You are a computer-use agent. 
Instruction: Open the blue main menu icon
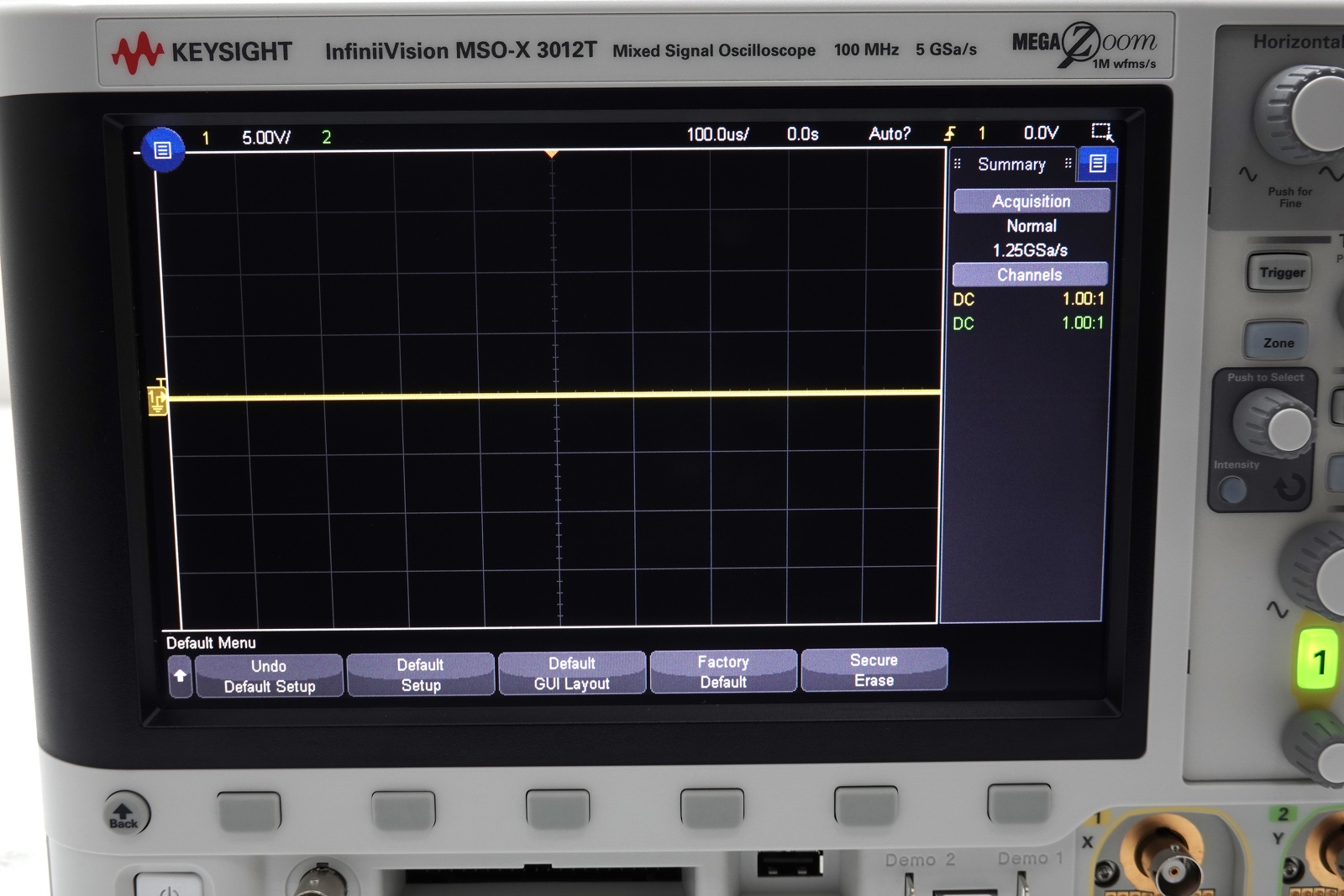pyautogui.click(x=162, y=149)
